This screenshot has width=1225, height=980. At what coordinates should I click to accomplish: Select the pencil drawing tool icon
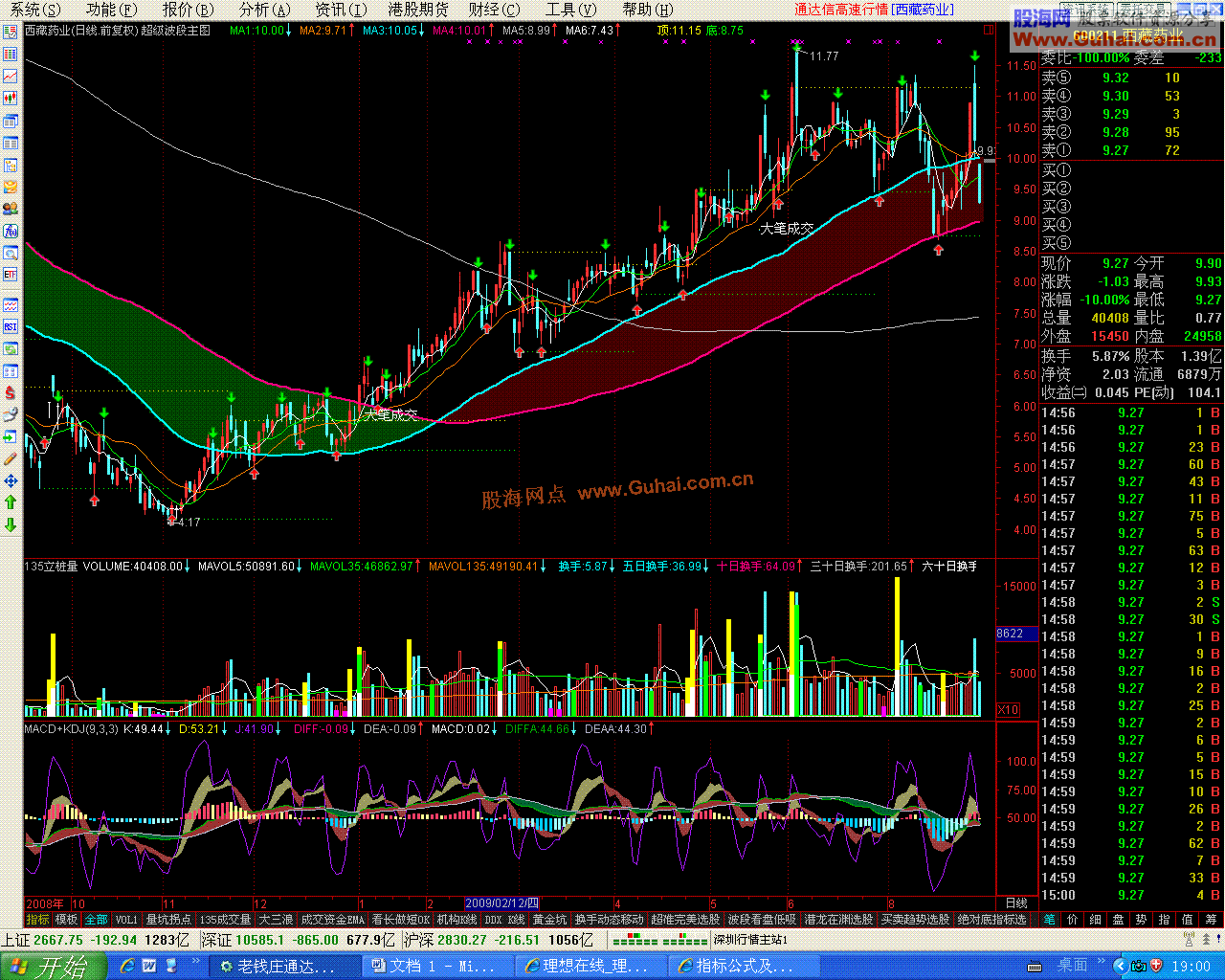coord(11,459)
